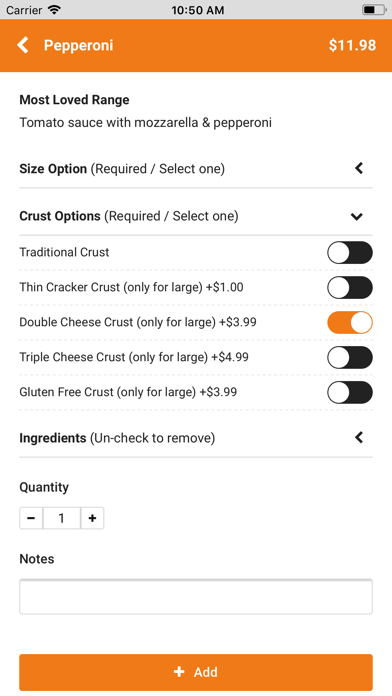The image size is (392, 696).
Task: Tap the Size Option heading row
Action: 196,169
